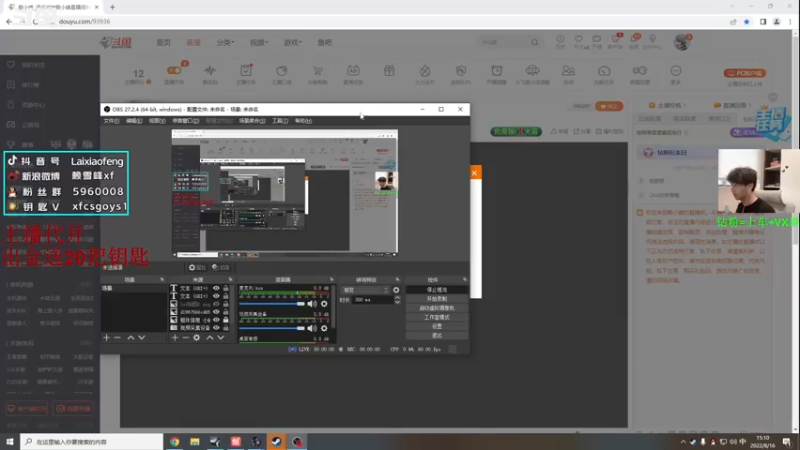Open mic/aux audio settings gear

[324, 304]
